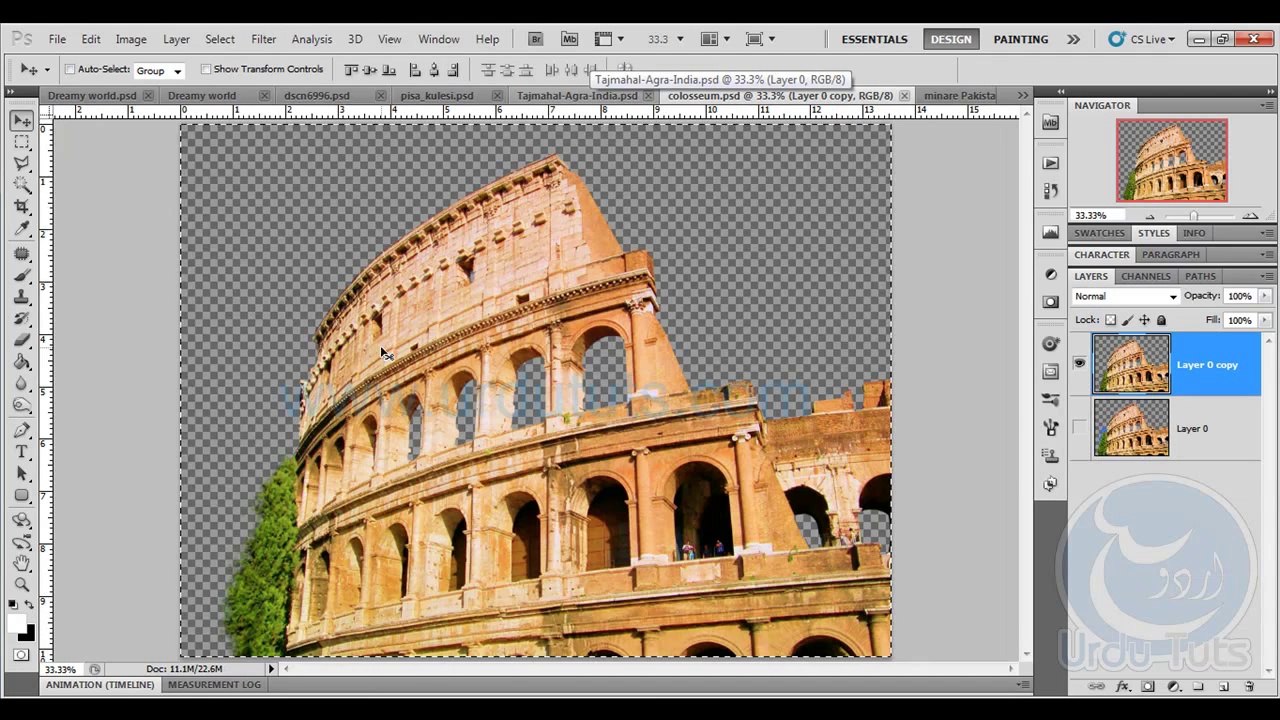1280x720 pixels.
Task: Open the Measurement Log panel
Action: (x=214, y=685)
